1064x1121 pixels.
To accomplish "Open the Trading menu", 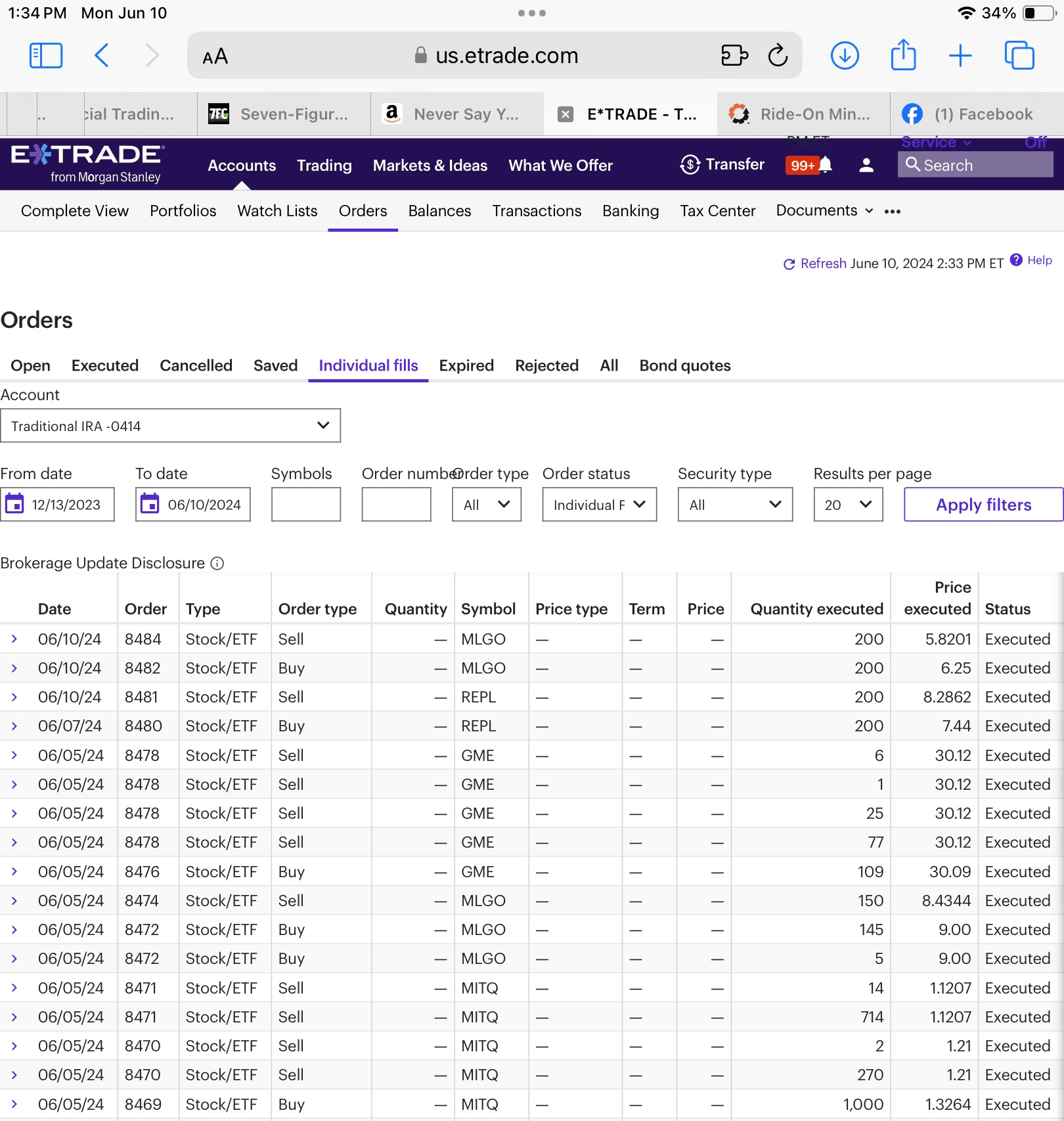I will tap(324, 166).
